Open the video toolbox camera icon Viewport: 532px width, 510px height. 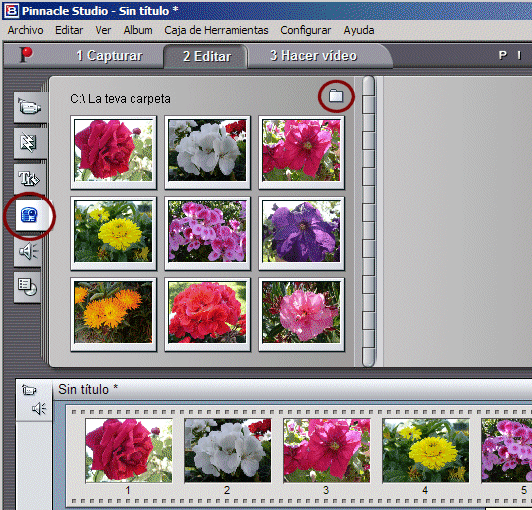[29, 390]
